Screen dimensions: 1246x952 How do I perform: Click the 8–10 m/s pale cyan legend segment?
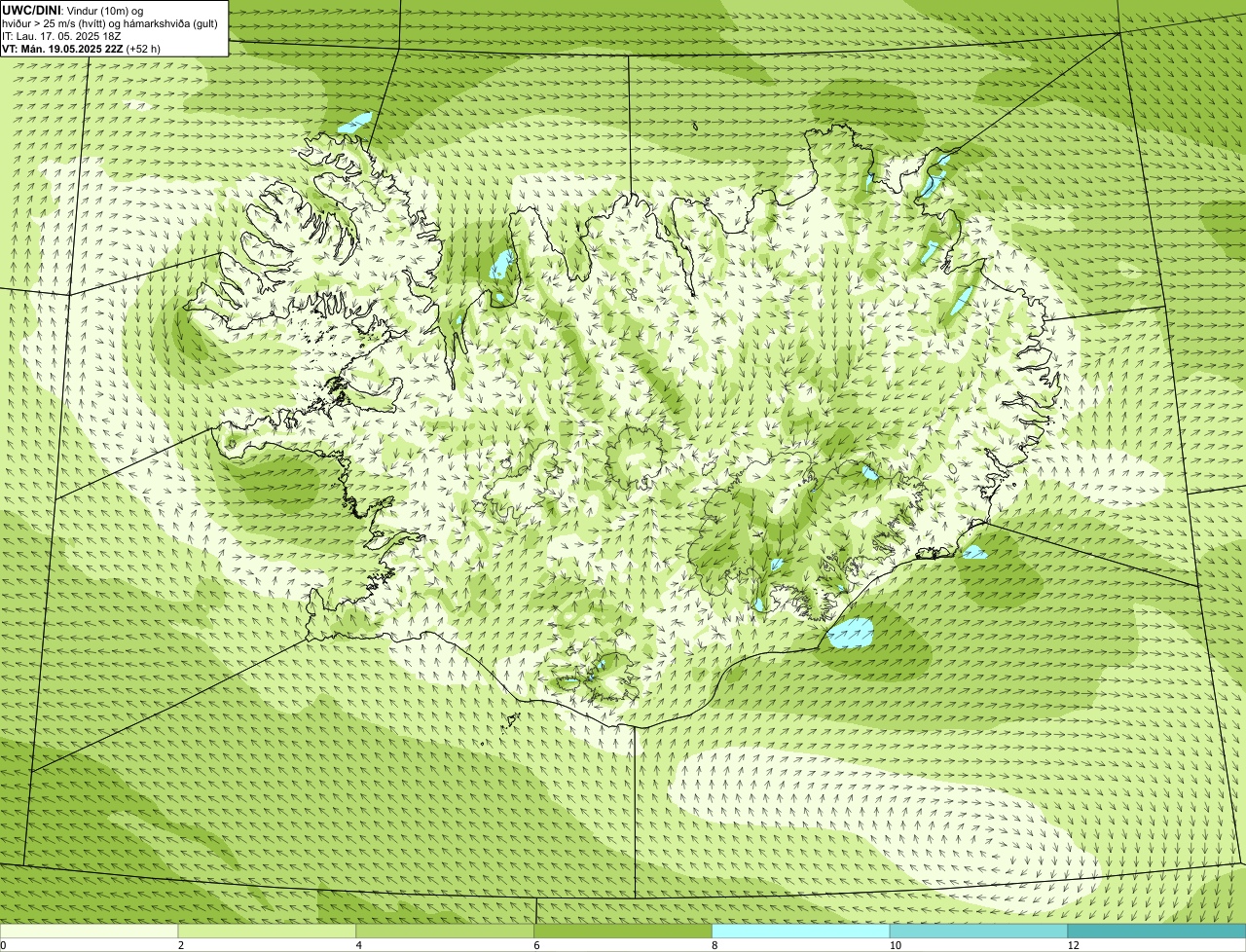click(801, 932)
